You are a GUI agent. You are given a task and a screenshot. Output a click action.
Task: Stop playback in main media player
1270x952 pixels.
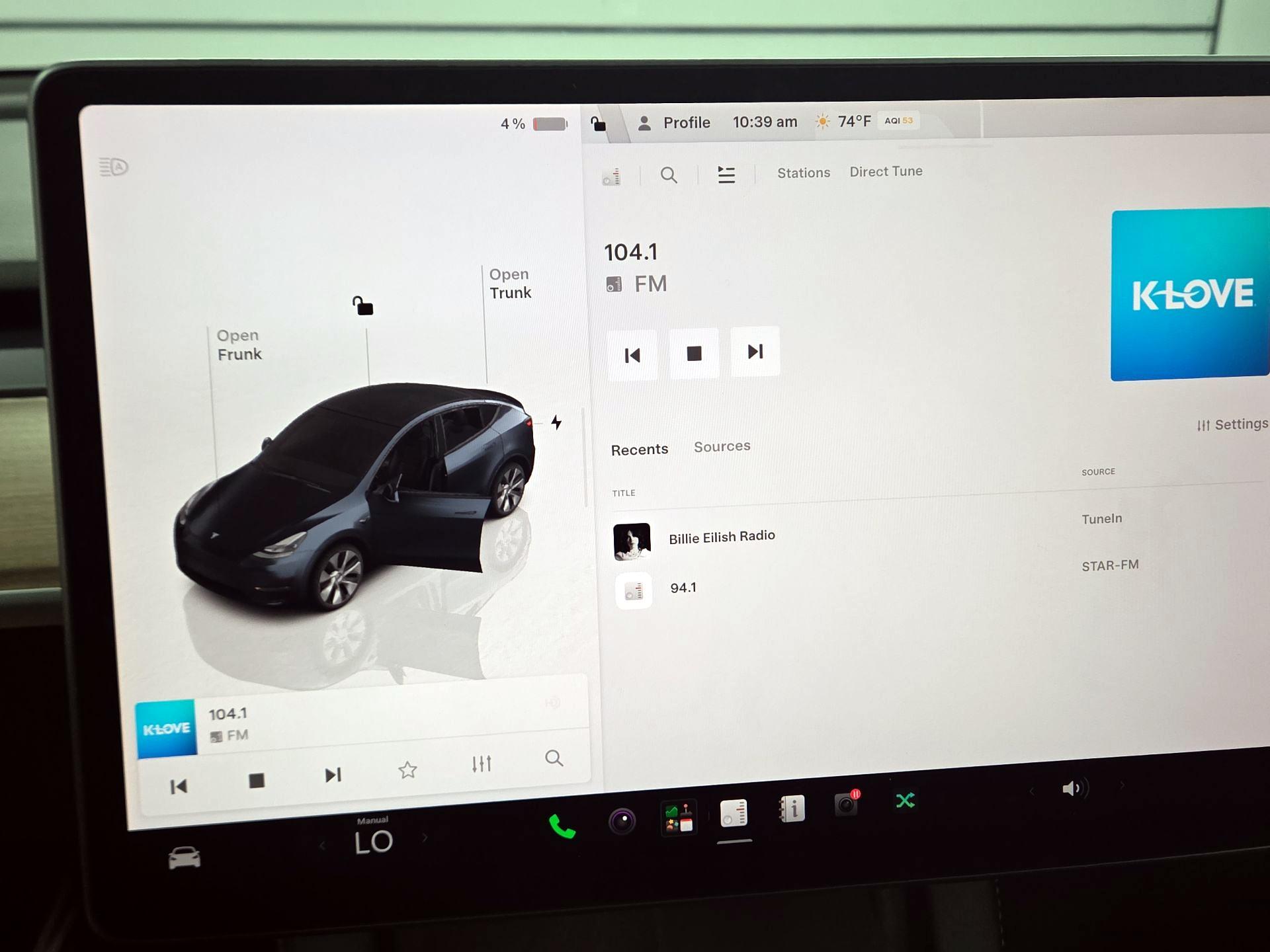694,353
